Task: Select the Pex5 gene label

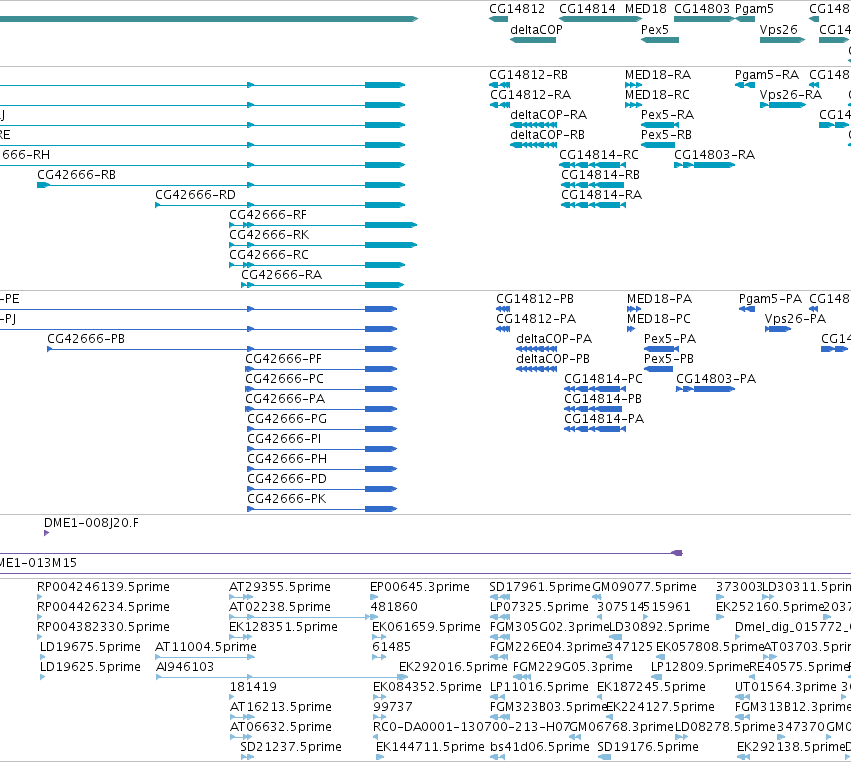Action: (x=655, y=30)
